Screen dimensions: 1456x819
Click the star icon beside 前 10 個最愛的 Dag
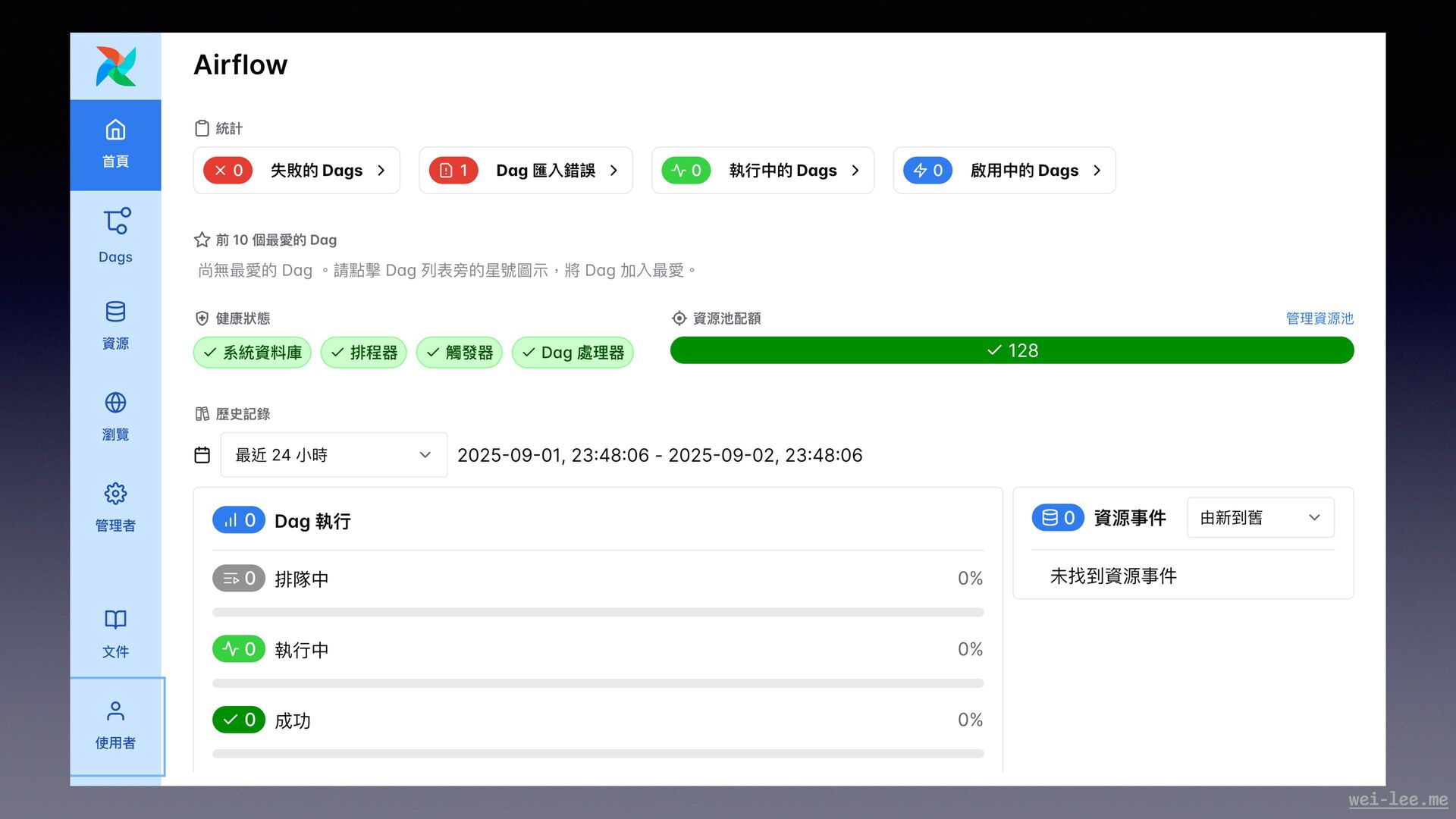click(x=202, y=240)
